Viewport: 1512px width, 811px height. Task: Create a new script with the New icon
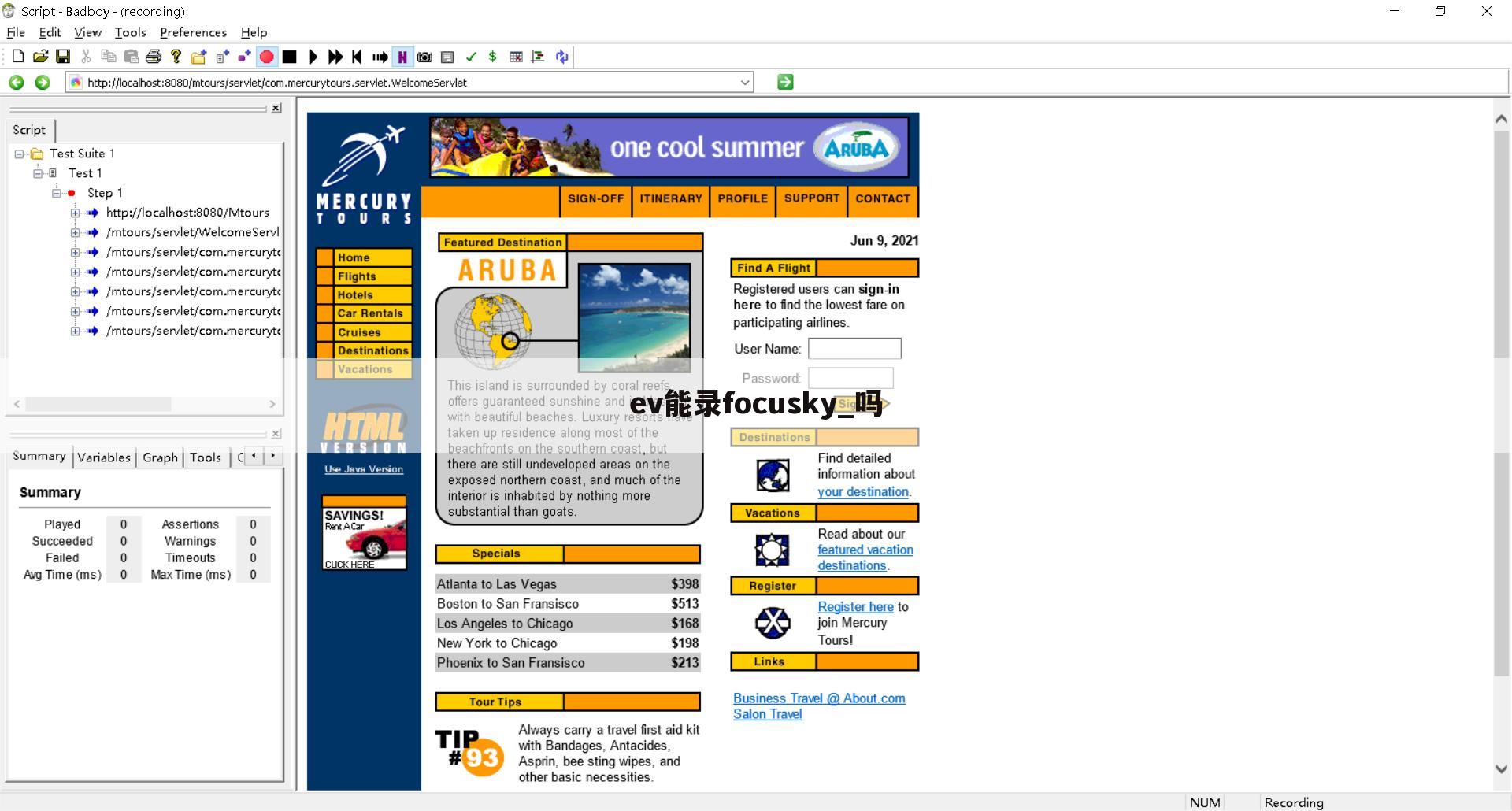click(18, 57)
